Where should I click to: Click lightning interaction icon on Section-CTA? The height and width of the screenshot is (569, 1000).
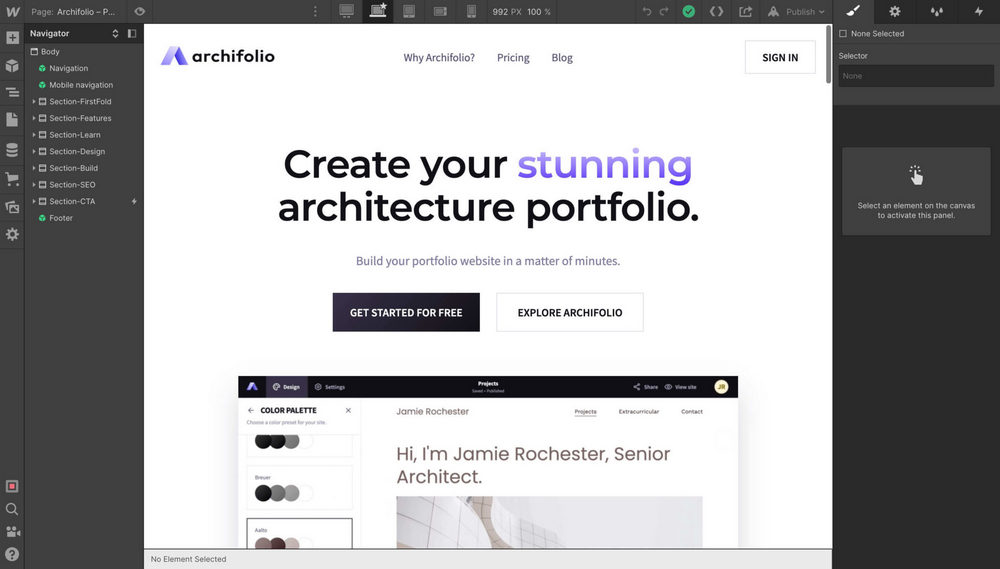click(x=134, y=201)
